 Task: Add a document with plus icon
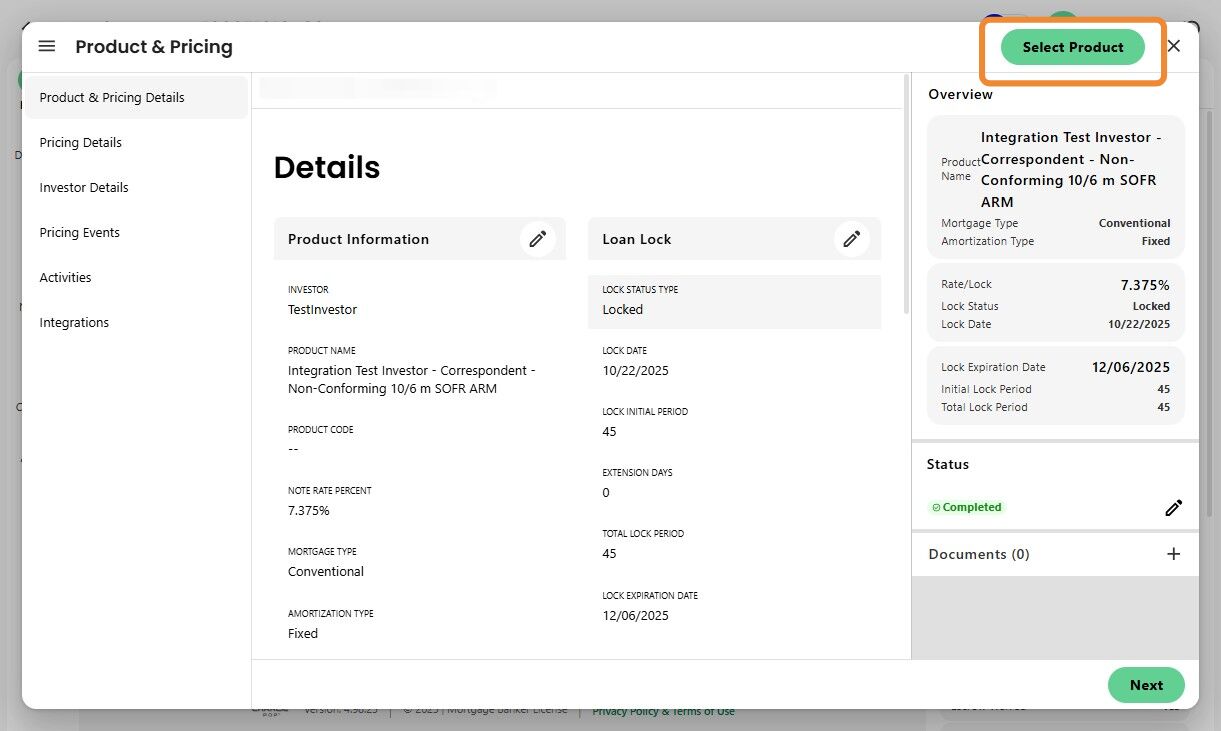click(1174, 554)
